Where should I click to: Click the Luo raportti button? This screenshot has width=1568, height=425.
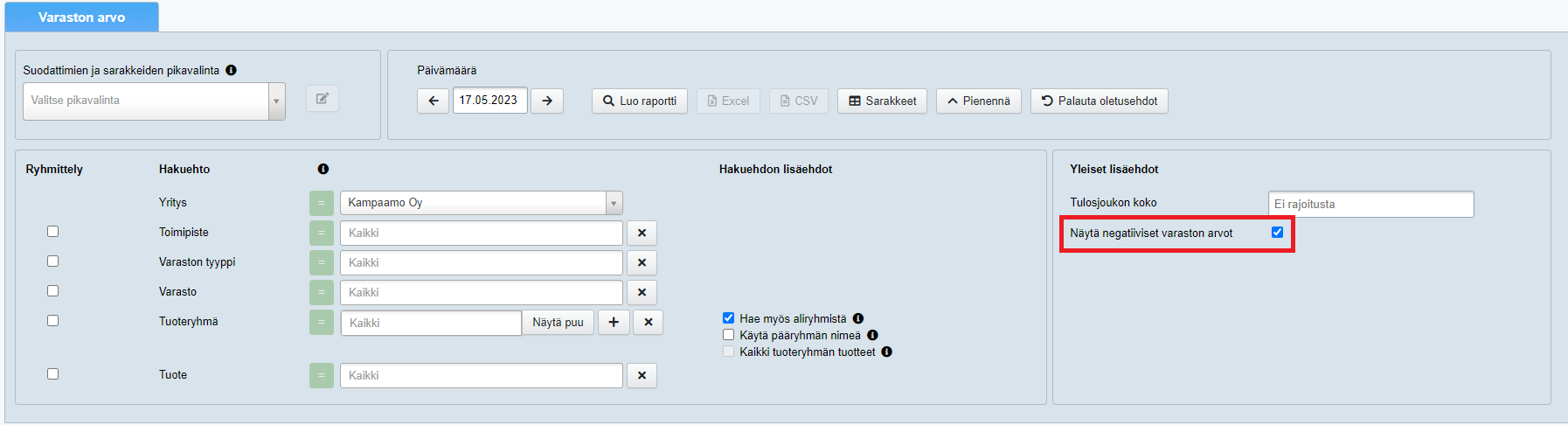640,101
